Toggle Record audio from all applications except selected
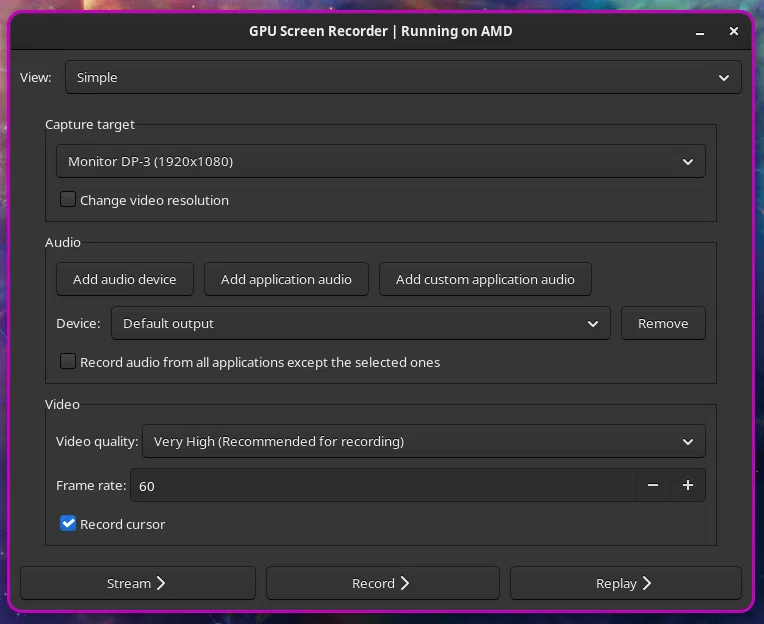Viewport: 764px width, 624px height. pos(68,361)
